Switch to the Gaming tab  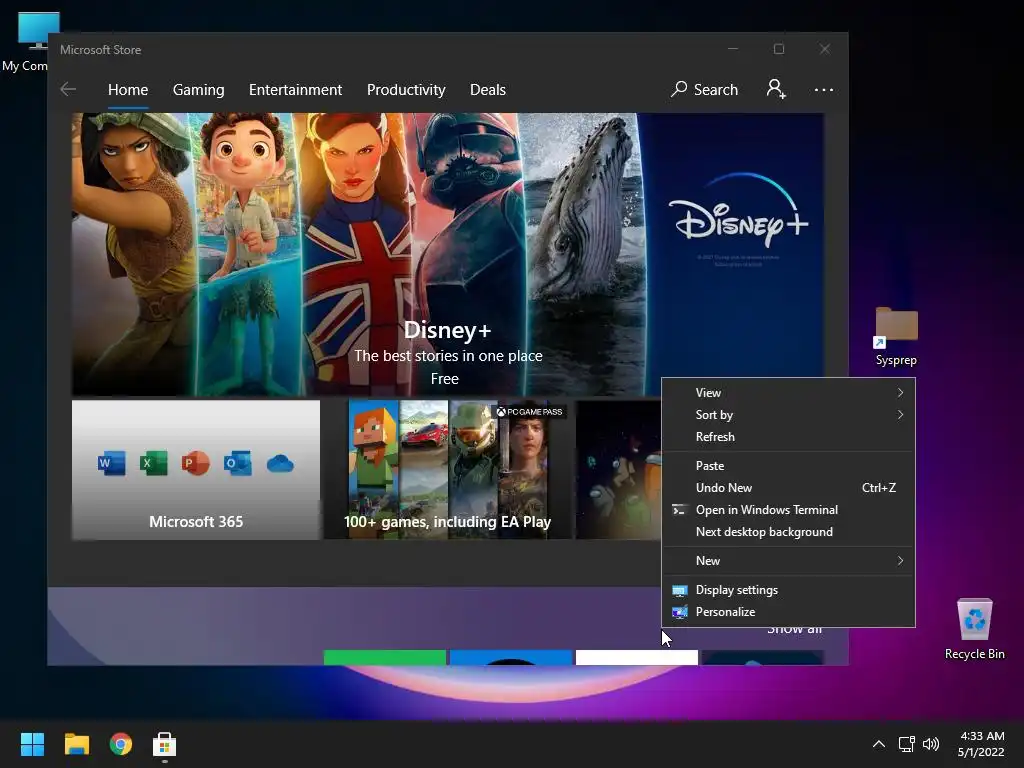(x=199, y=89)
